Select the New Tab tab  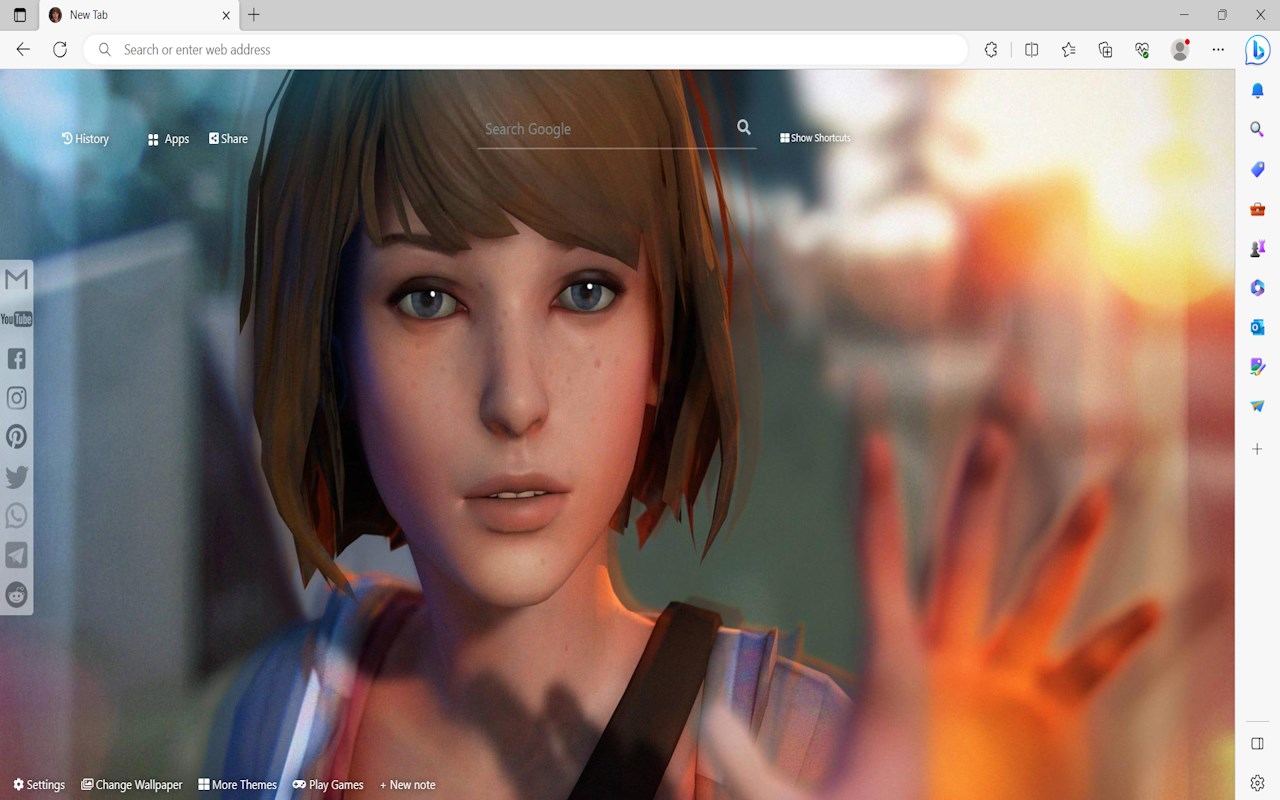pyautogui.click(x=139, y=15)
